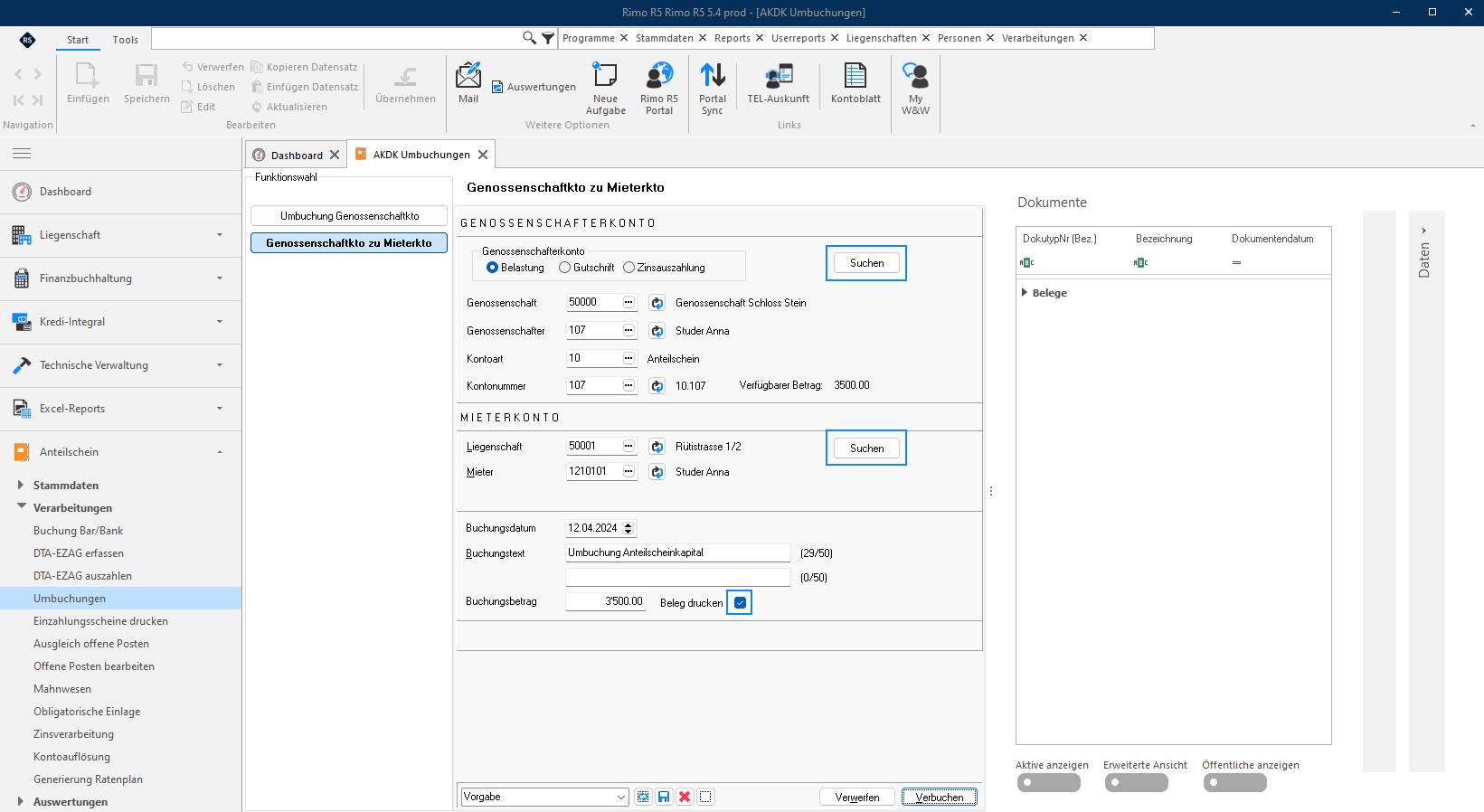1484x812 pixels.
Task: Open My W&W link
Action: pyautogui.click(x=915, y=89)
